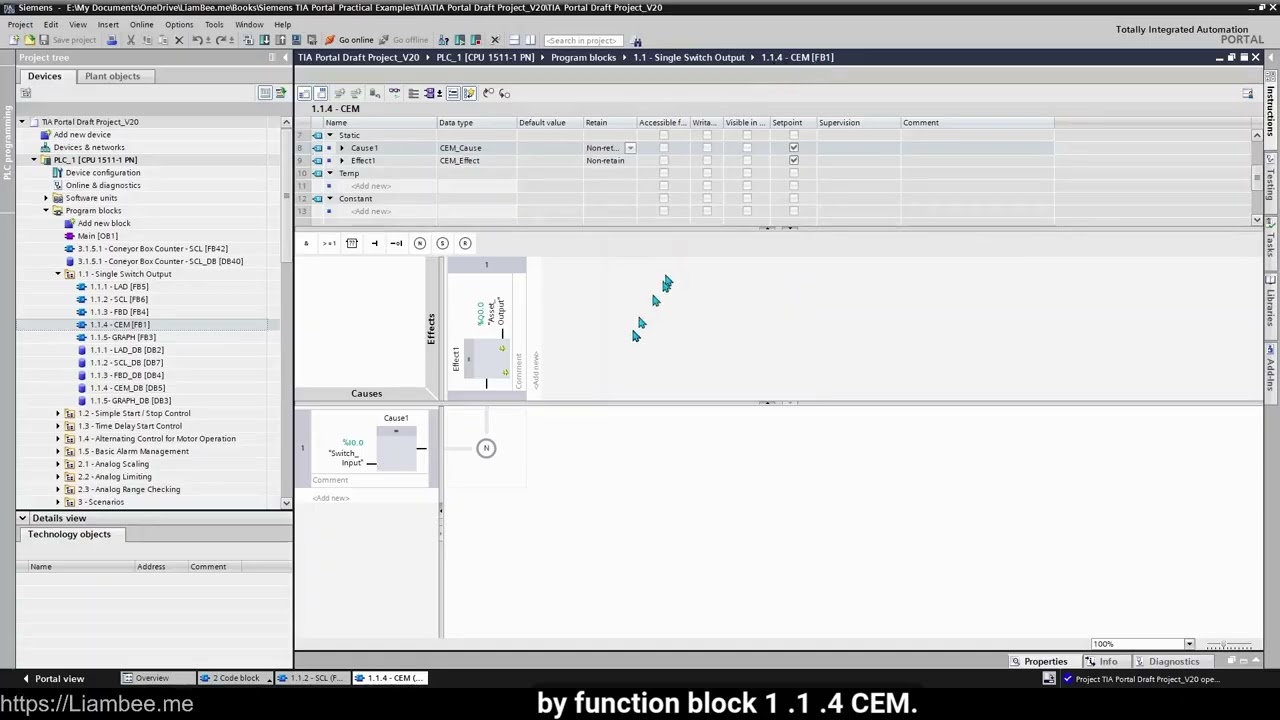Click Online & diagnostics in project tree
The image size is (1280, 720).
(x=103, y=185)
